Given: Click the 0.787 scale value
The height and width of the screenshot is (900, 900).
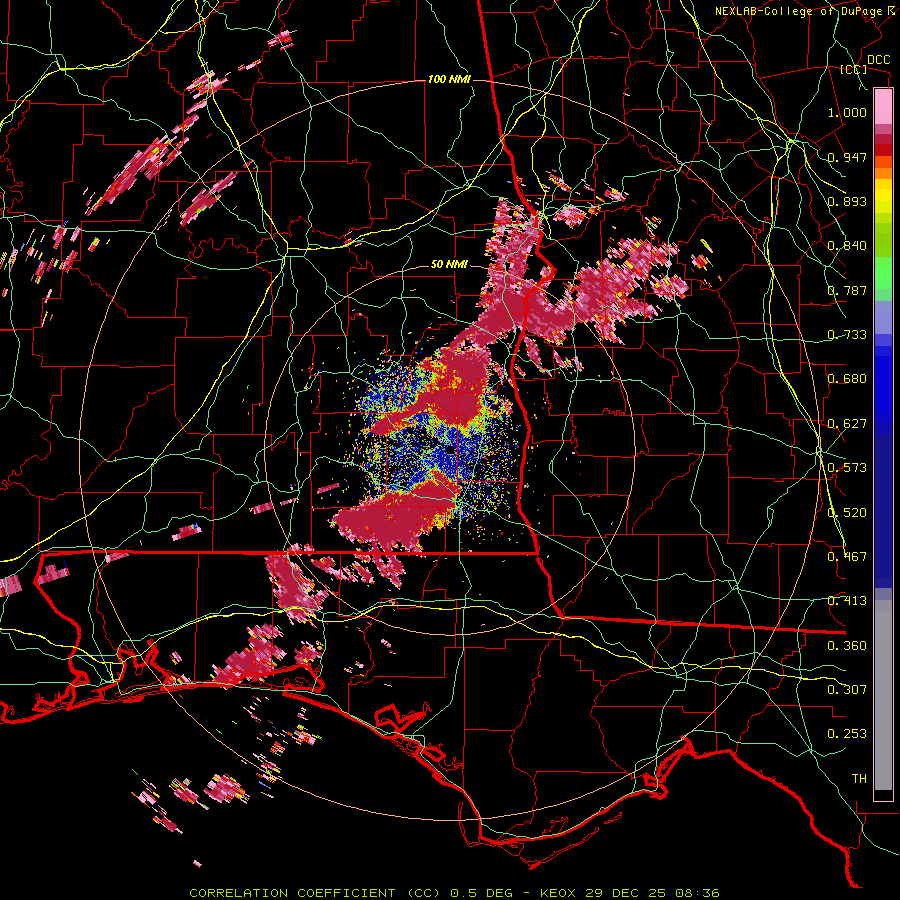Looking at the screenshot, I should [847, 290].
